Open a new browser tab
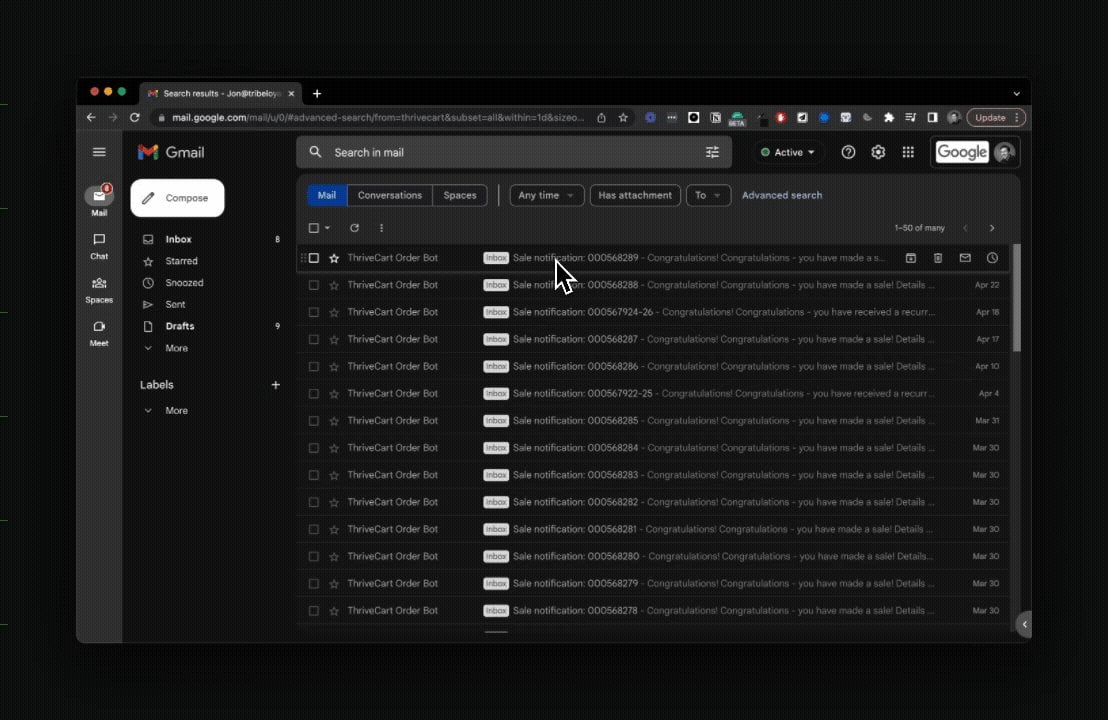The image size is (1108, 720). coord(317,93)
